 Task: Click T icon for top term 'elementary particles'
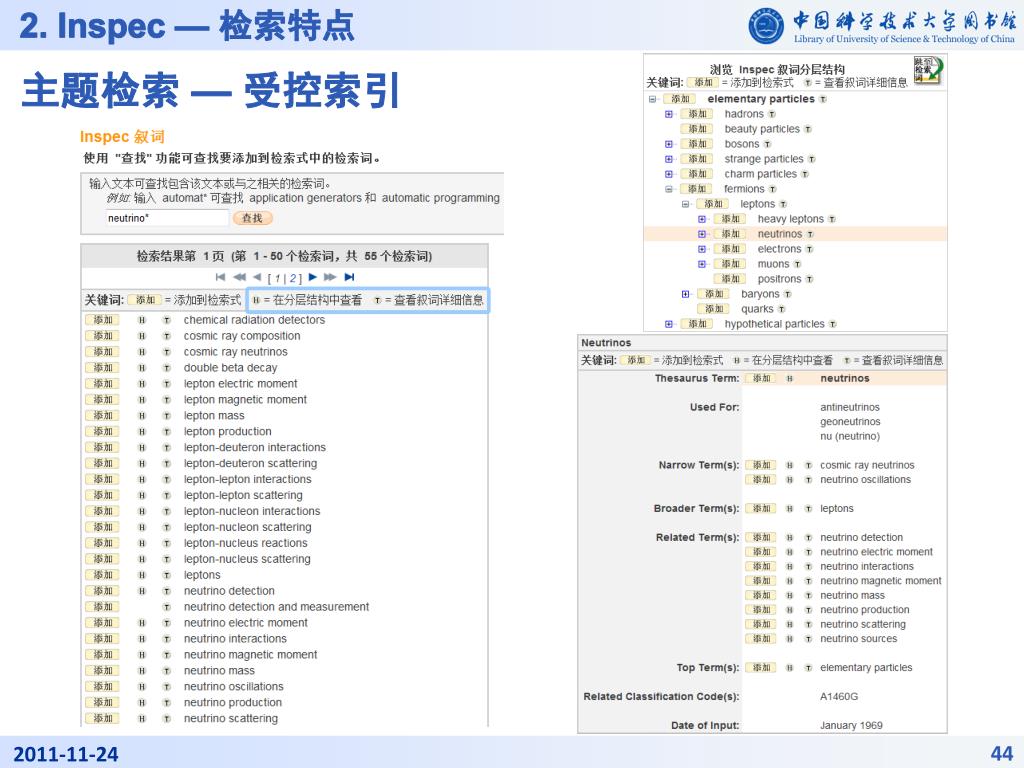tap(808, 668)
